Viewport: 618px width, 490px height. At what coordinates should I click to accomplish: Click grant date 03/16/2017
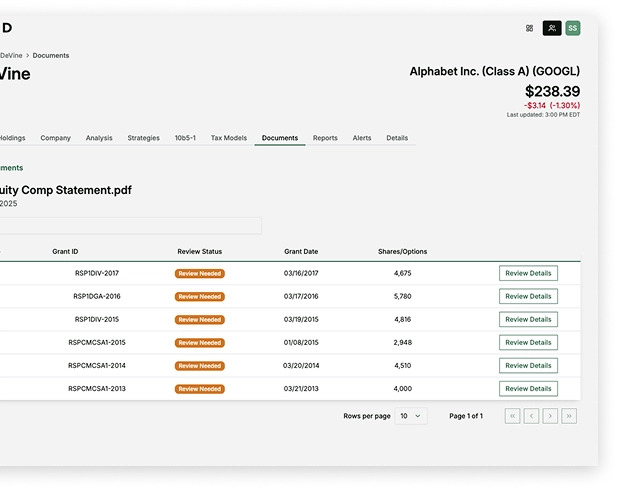click(301, 273)
